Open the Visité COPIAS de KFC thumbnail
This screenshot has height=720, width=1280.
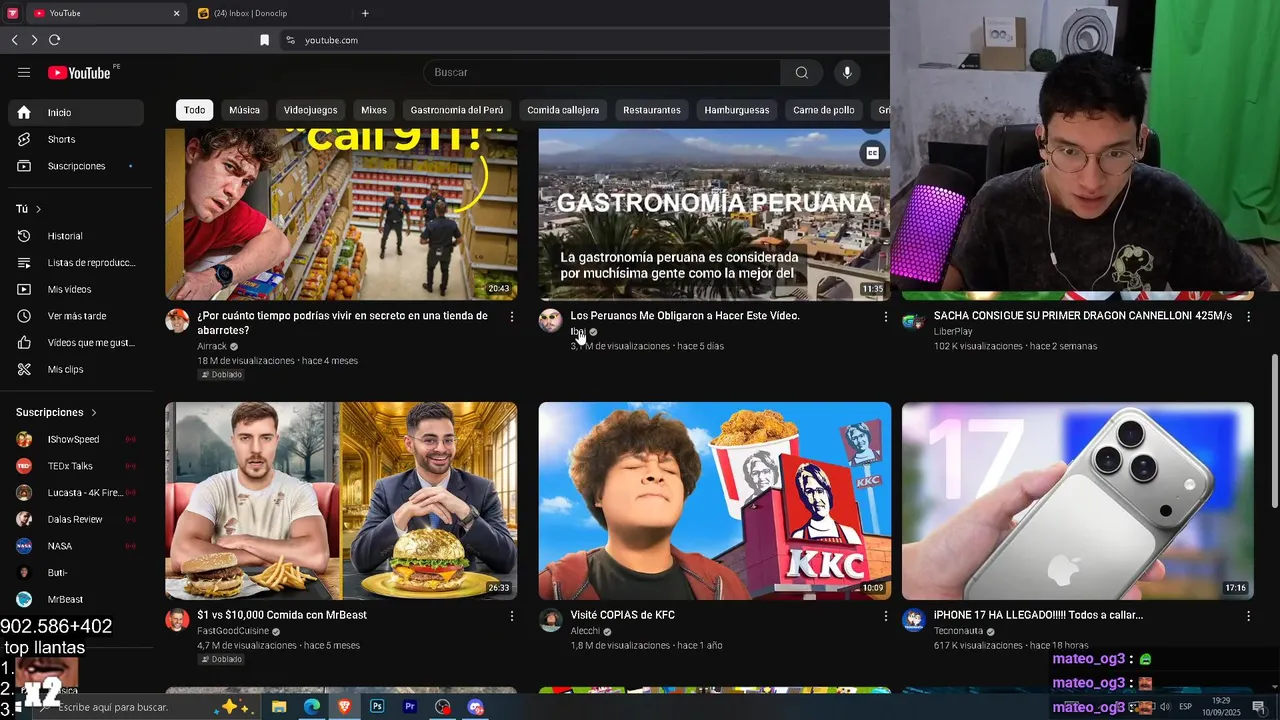[714, 501]
